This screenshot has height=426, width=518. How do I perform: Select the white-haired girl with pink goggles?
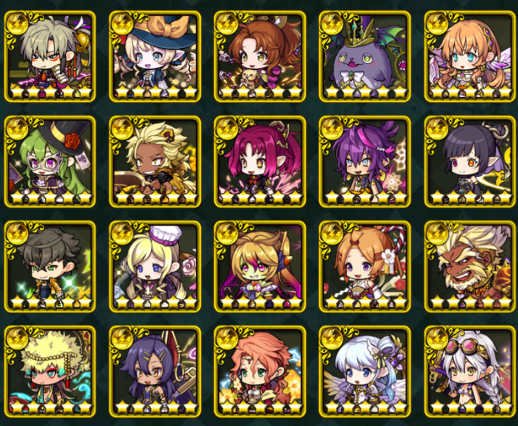click(470, 371)
